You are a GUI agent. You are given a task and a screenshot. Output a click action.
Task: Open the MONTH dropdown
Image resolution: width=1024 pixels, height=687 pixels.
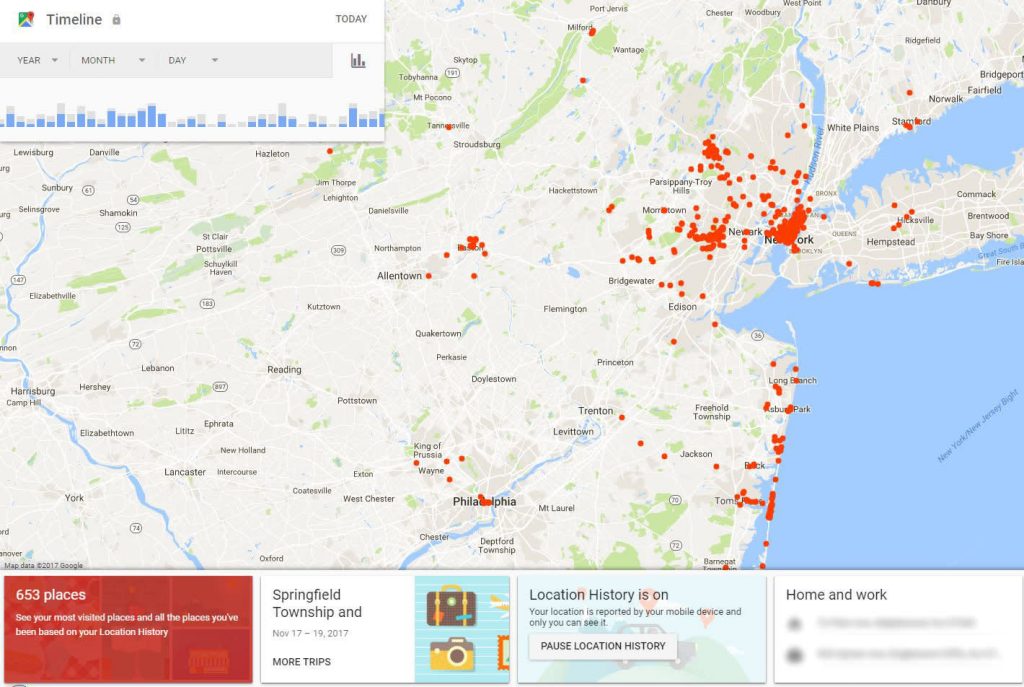coord(112,60)
